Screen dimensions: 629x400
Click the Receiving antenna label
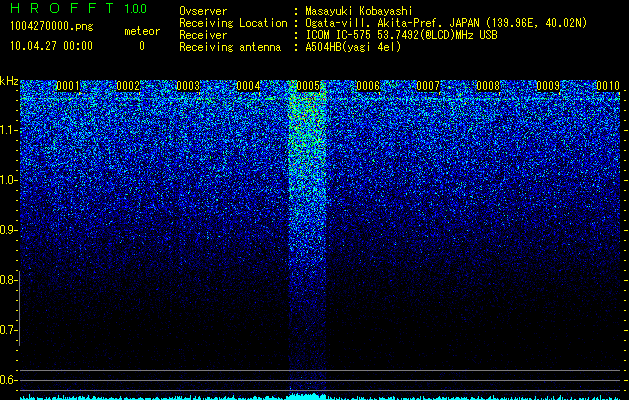click(x=230, y=47)
